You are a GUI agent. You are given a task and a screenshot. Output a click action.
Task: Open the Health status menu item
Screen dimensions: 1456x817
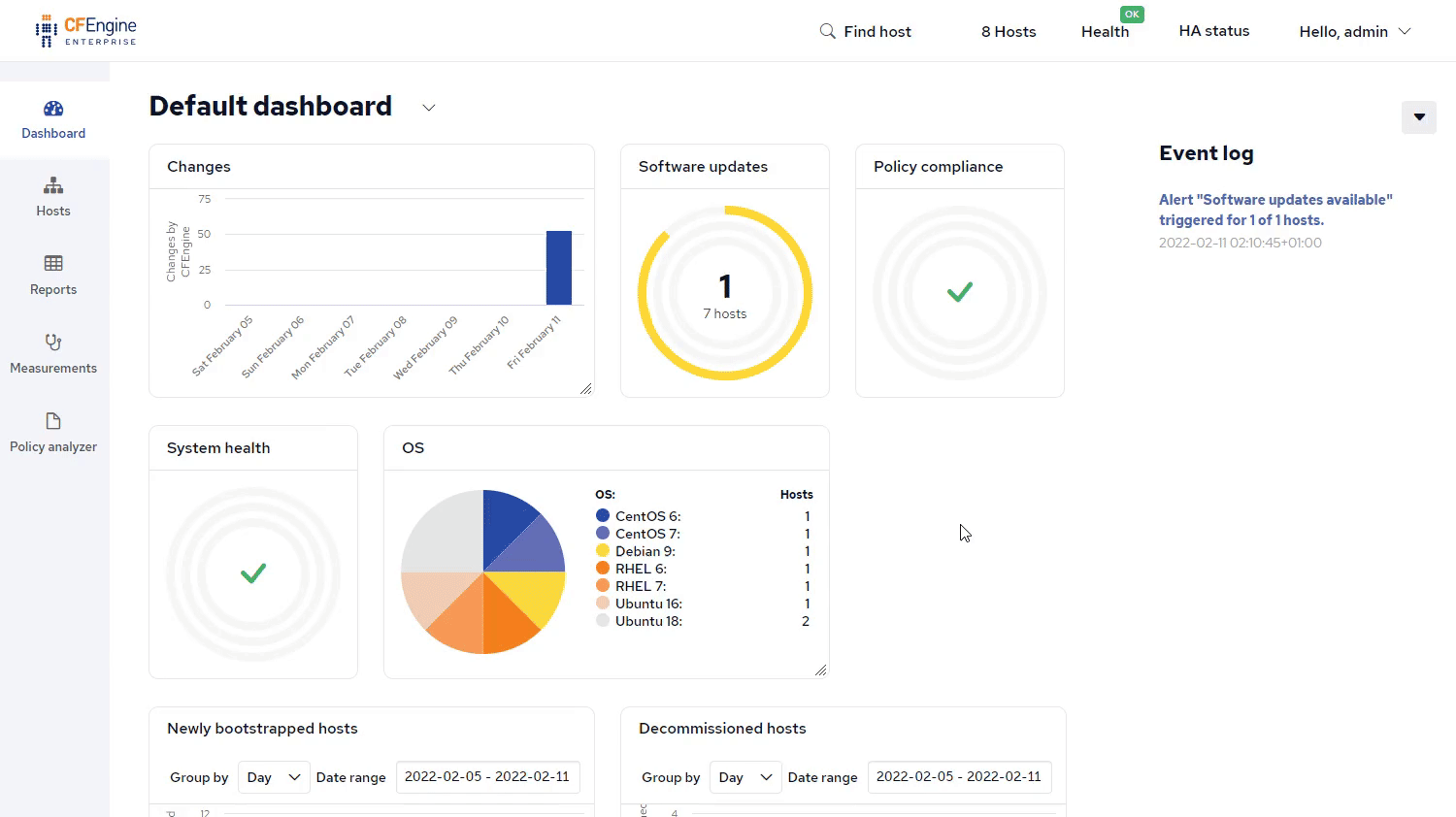(x=1105, y=32)
